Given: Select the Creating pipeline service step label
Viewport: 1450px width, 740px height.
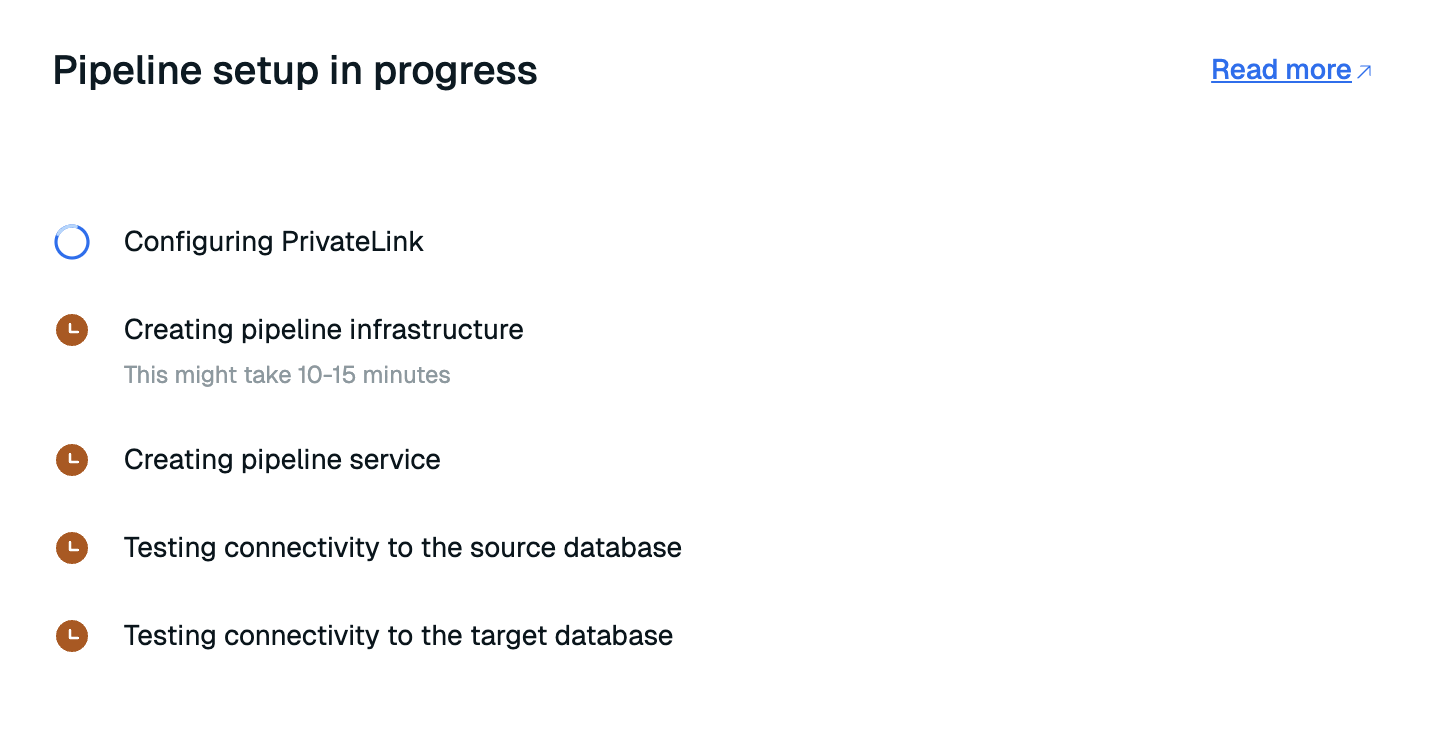Looking at the screenshot, I should (x=282, y=460).
